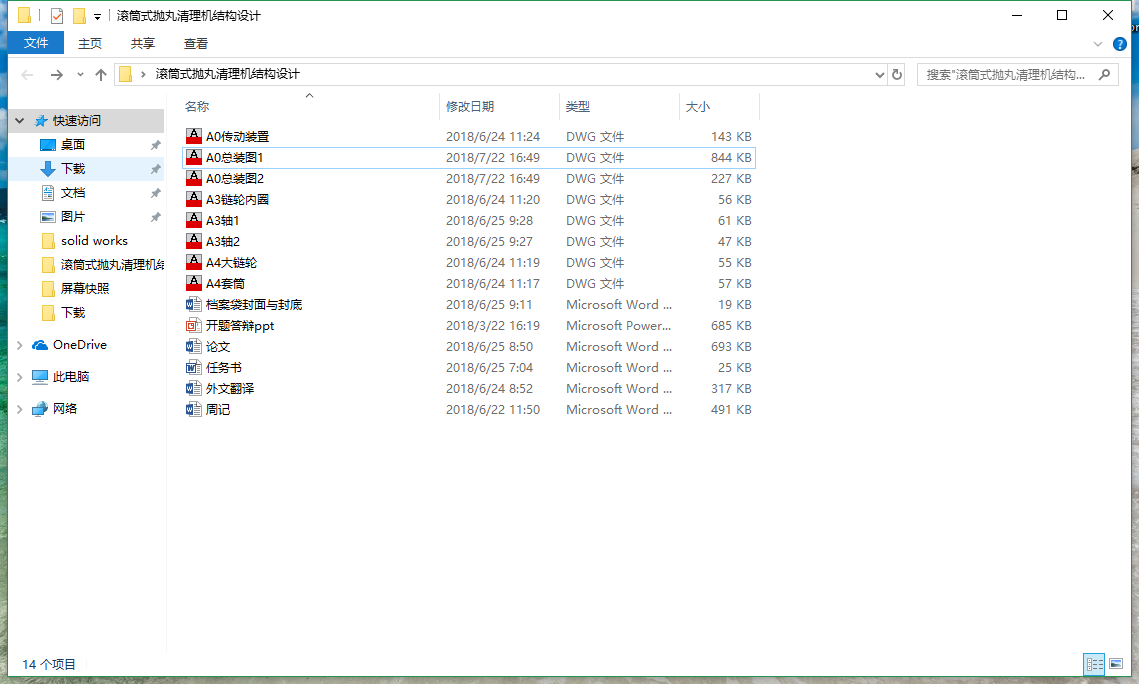
Task: Open 屏幕快照 folder in sidebar
Action: click(x=85, y=288)
